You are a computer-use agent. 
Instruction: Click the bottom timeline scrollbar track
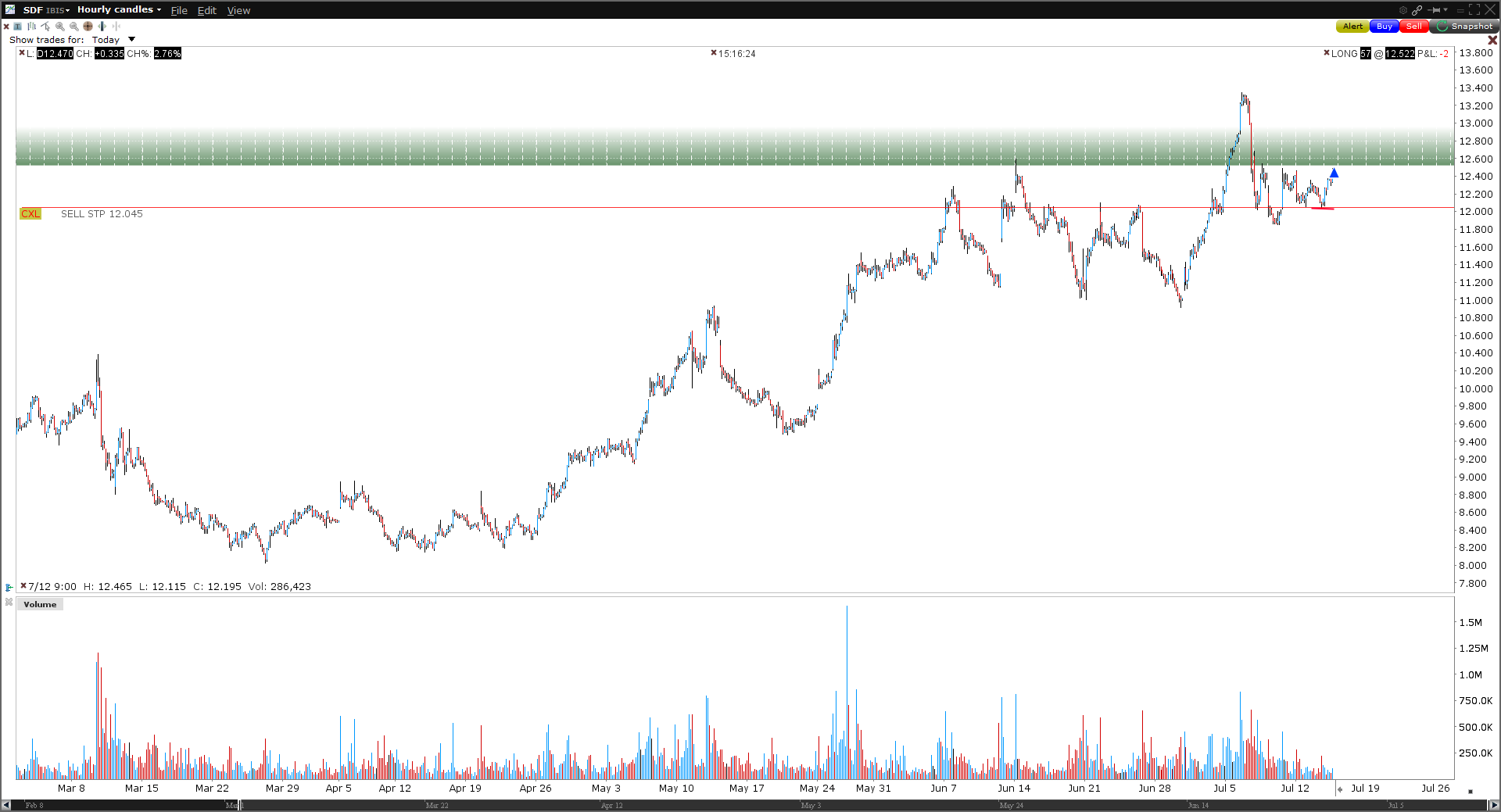pyautogui.click(x=750, y=805)
